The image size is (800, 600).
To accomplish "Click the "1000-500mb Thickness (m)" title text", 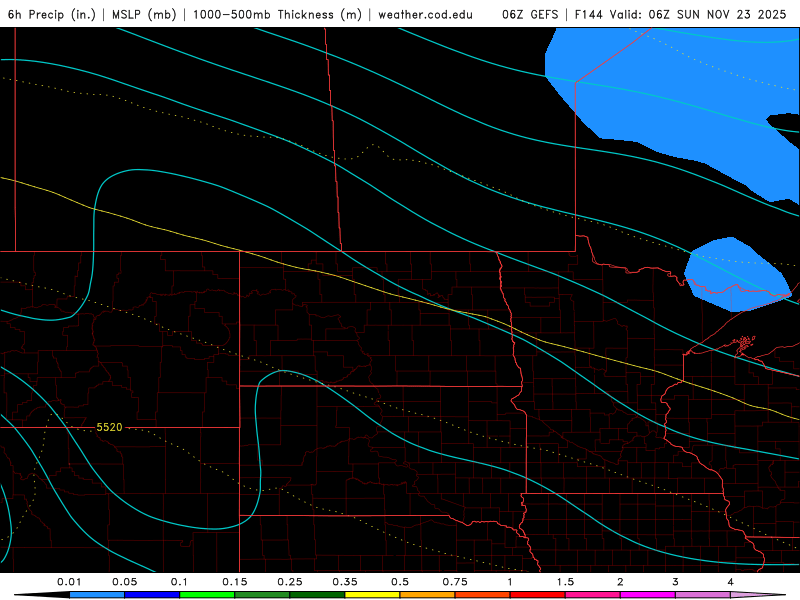I will [277, 14].
